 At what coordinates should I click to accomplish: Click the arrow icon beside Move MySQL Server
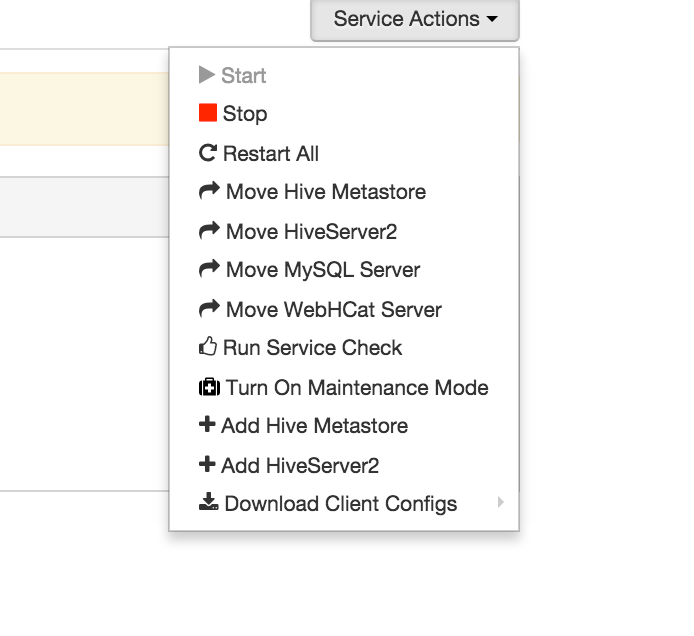(209, 269)
